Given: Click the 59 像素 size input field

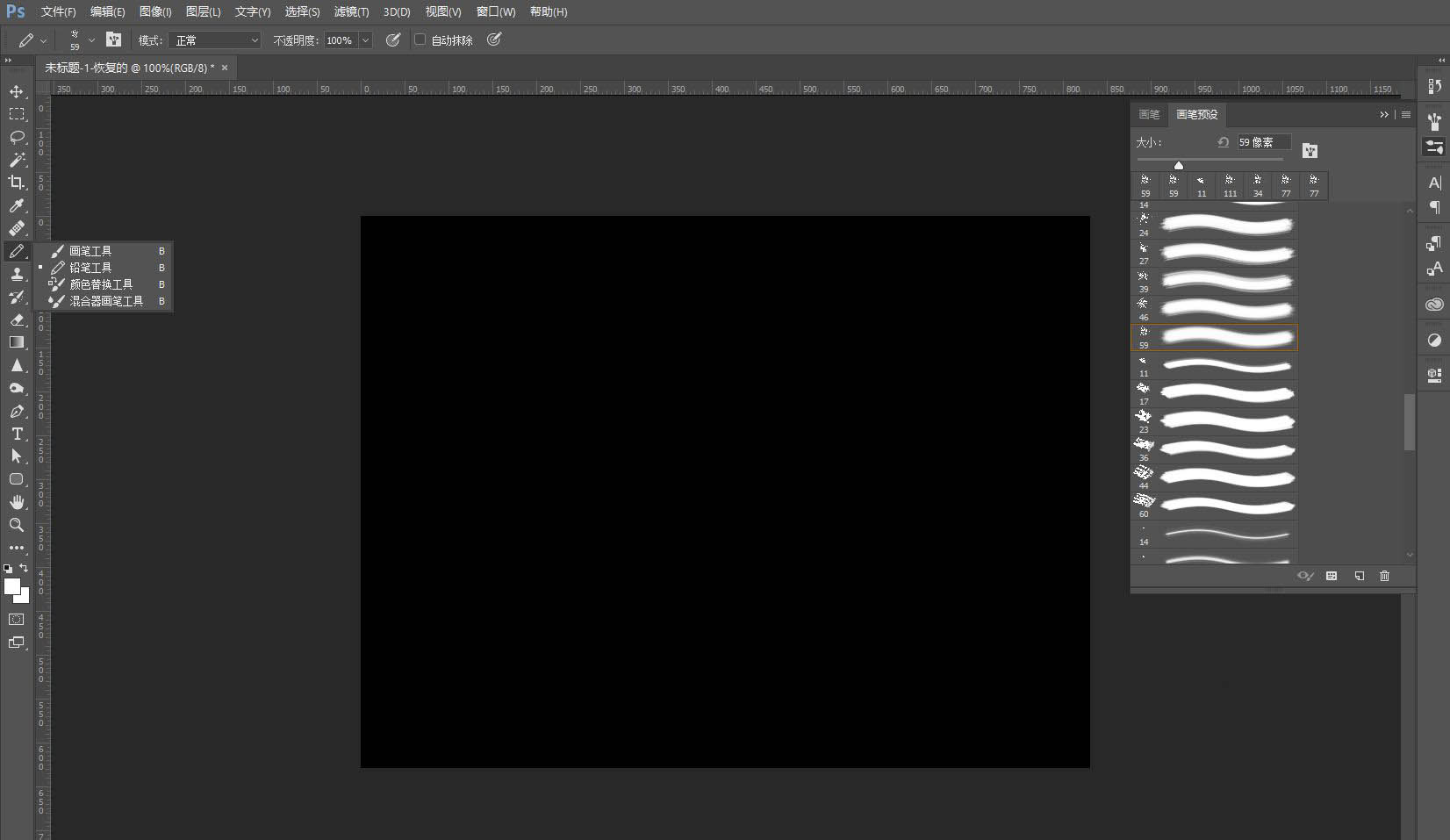Looking at the screenshot, I should (x=1263, y=142).
